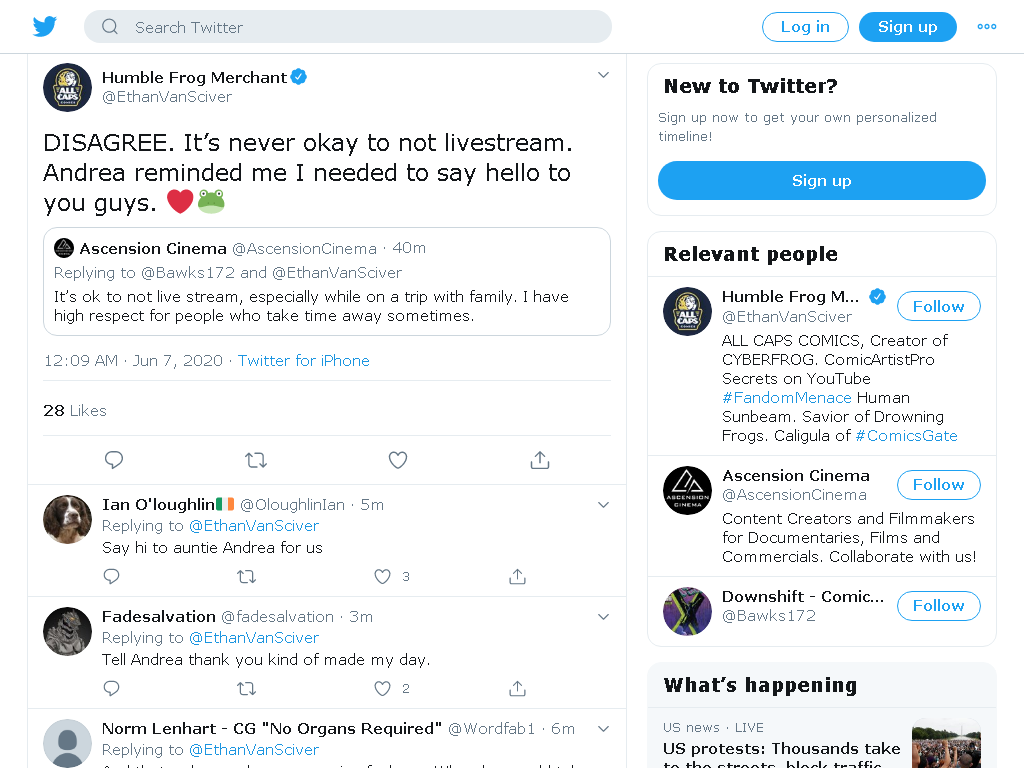Like the main tweet with heart icon
Screen dimensions: 1024x768
[x=398, y=460]
